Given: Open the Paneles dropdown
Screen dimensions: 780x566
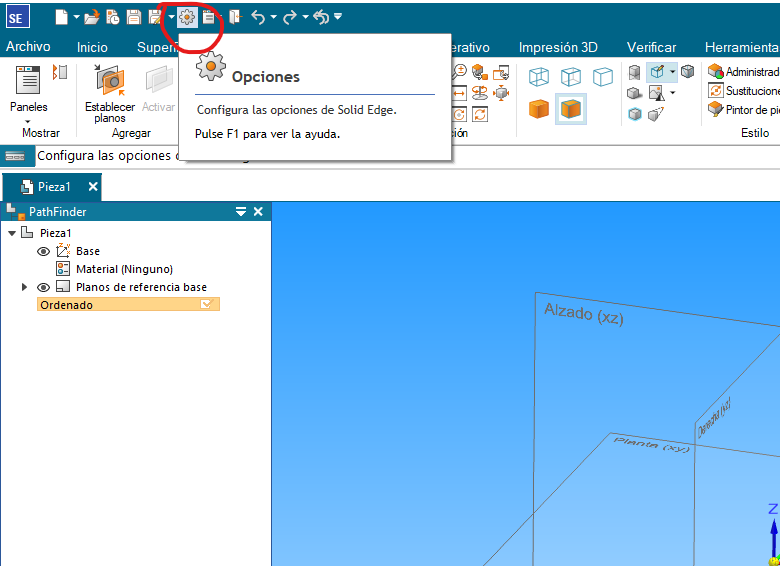Looking at the screenshot, I should (28, 120).
